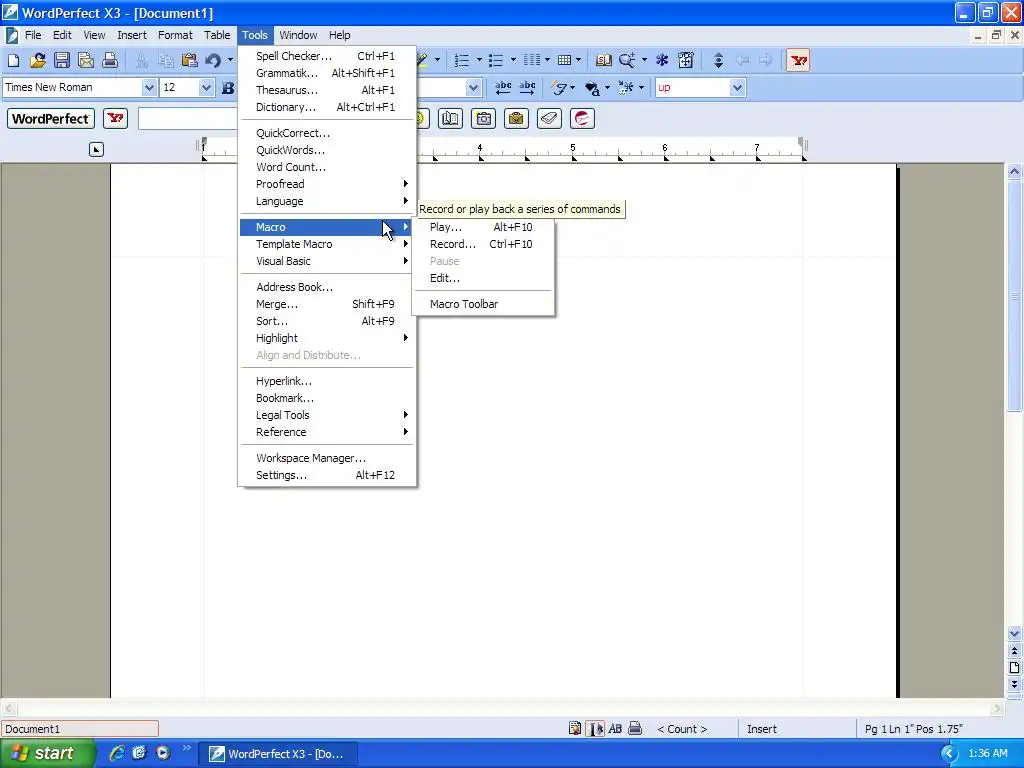Click the eraser-like icon in Yahoo toolbar
The width and height of the screenshot is (1024, 768).
pyautogui.click(x=549, y=119)
